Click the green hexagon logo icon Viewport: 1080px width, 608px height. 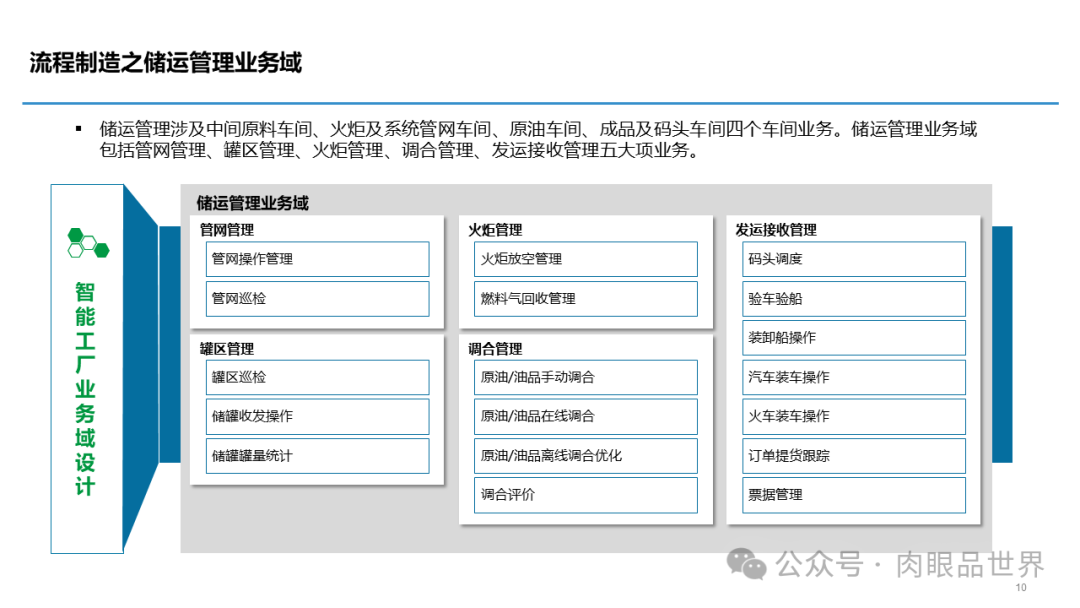point(88,243)
